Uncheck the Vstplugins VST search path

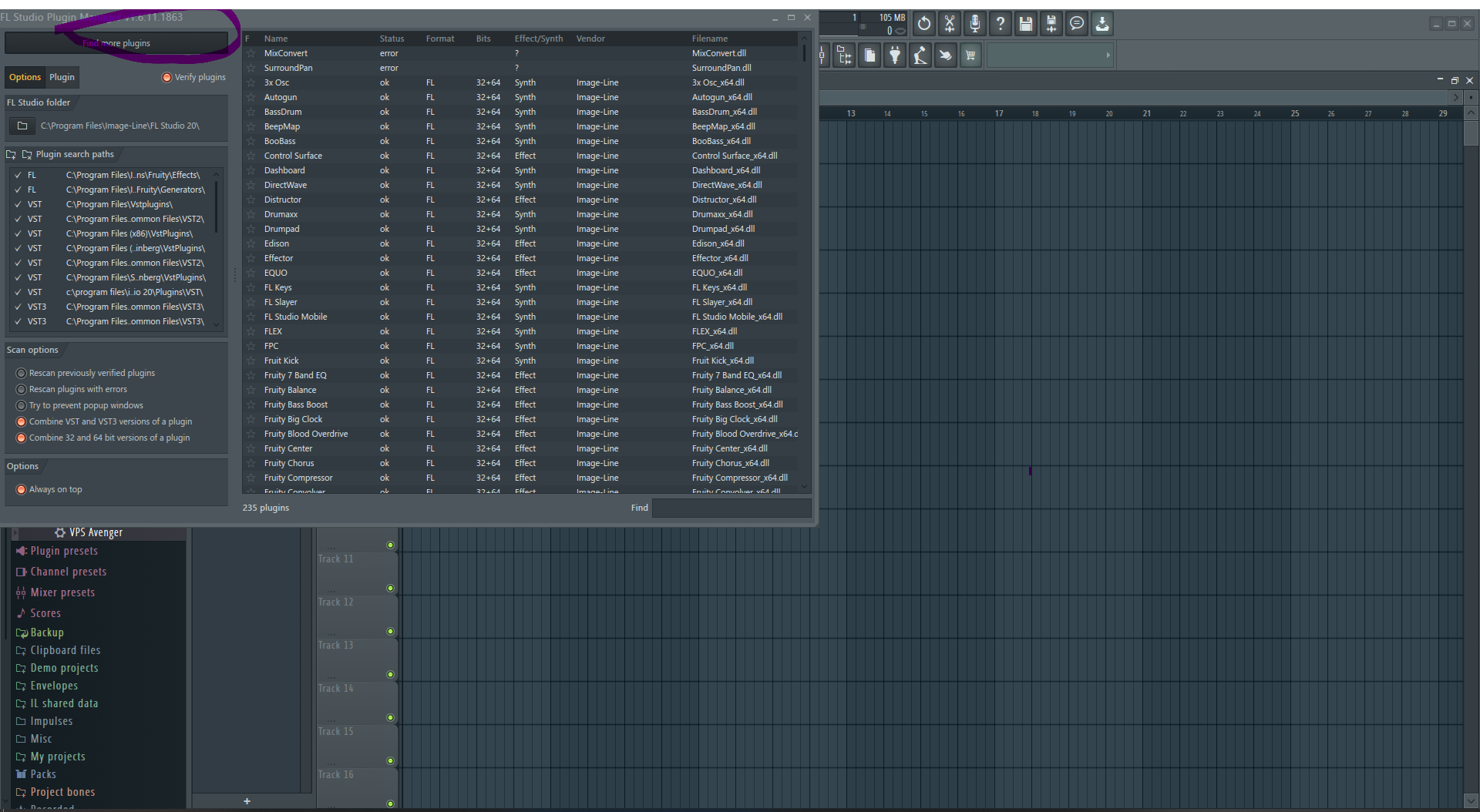18,204
